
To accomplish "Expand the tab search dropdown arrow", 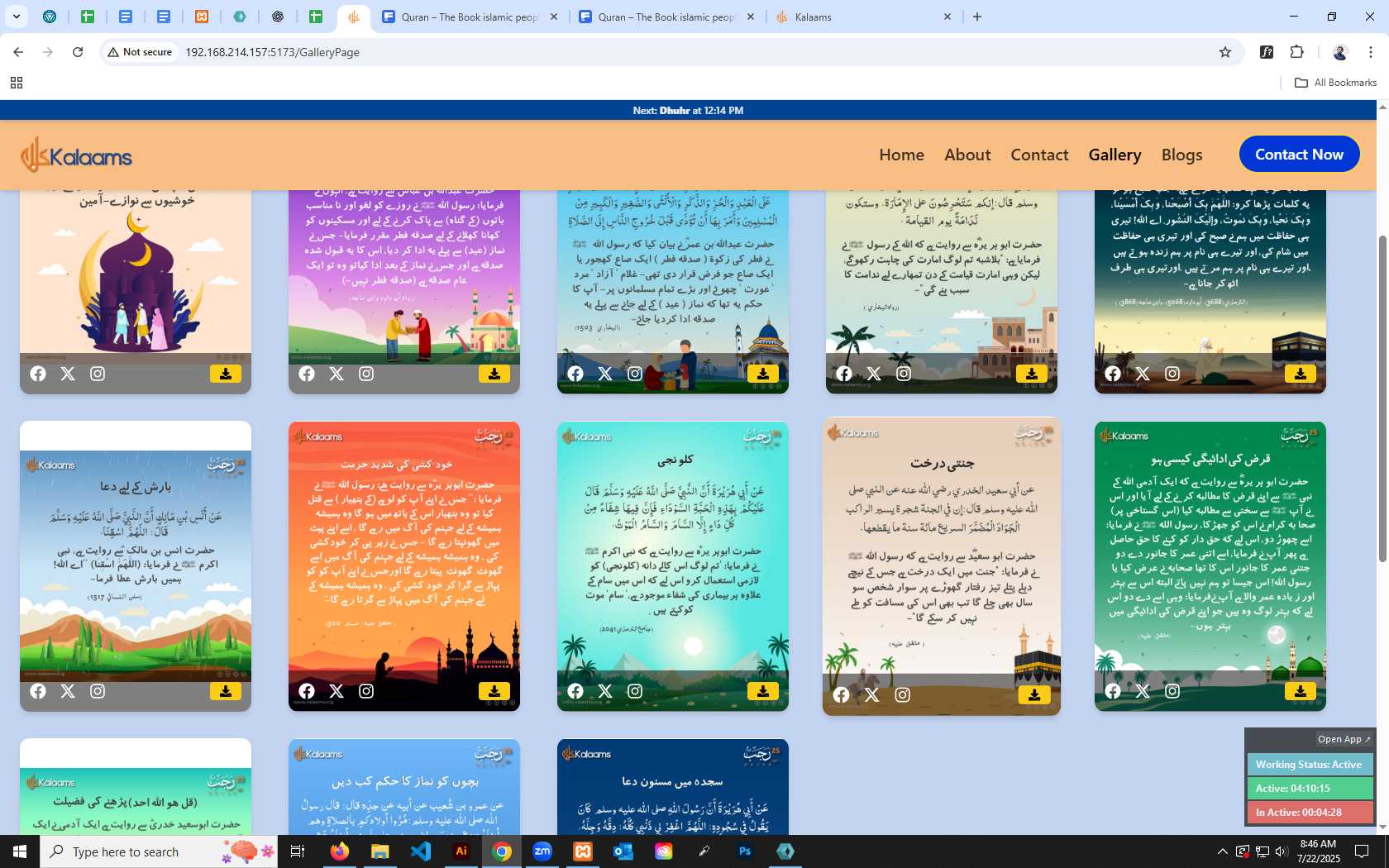I will [17, 17].
